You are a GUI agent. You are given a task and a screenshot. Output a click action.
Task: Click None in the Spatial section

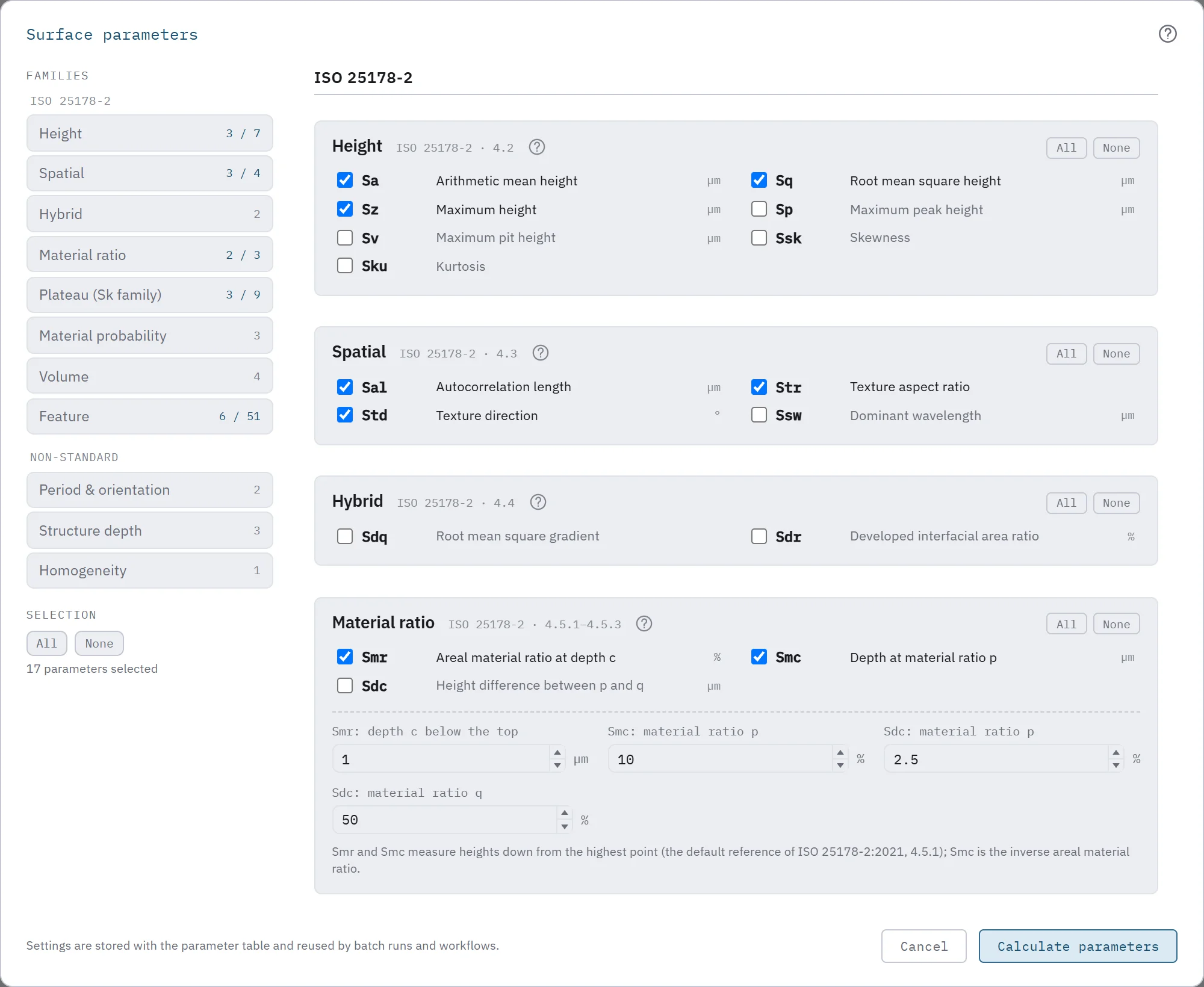point(1116,353)
